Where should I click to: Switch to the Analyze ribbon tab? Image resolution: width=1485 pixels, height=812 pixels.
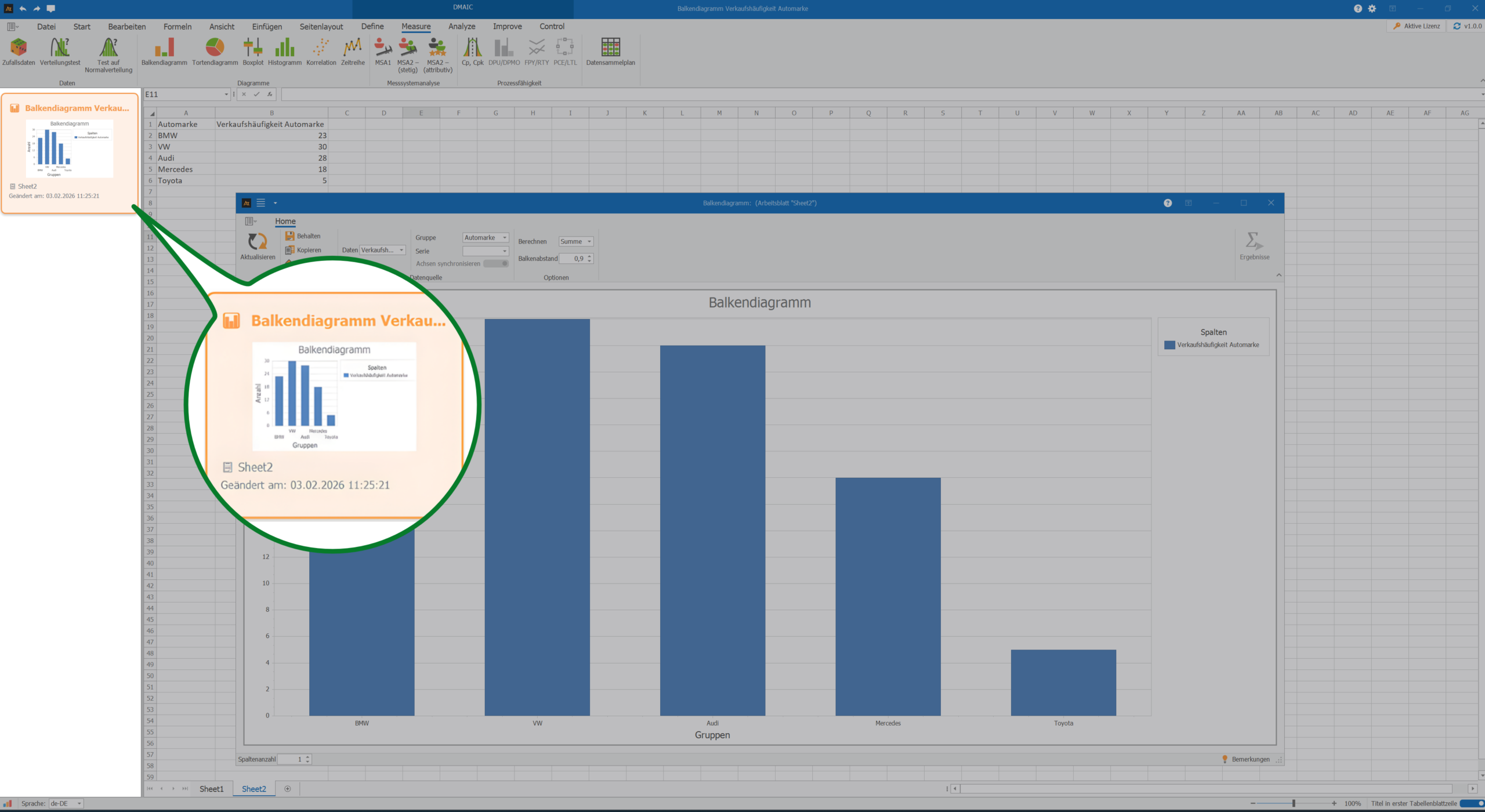(462, 27)
